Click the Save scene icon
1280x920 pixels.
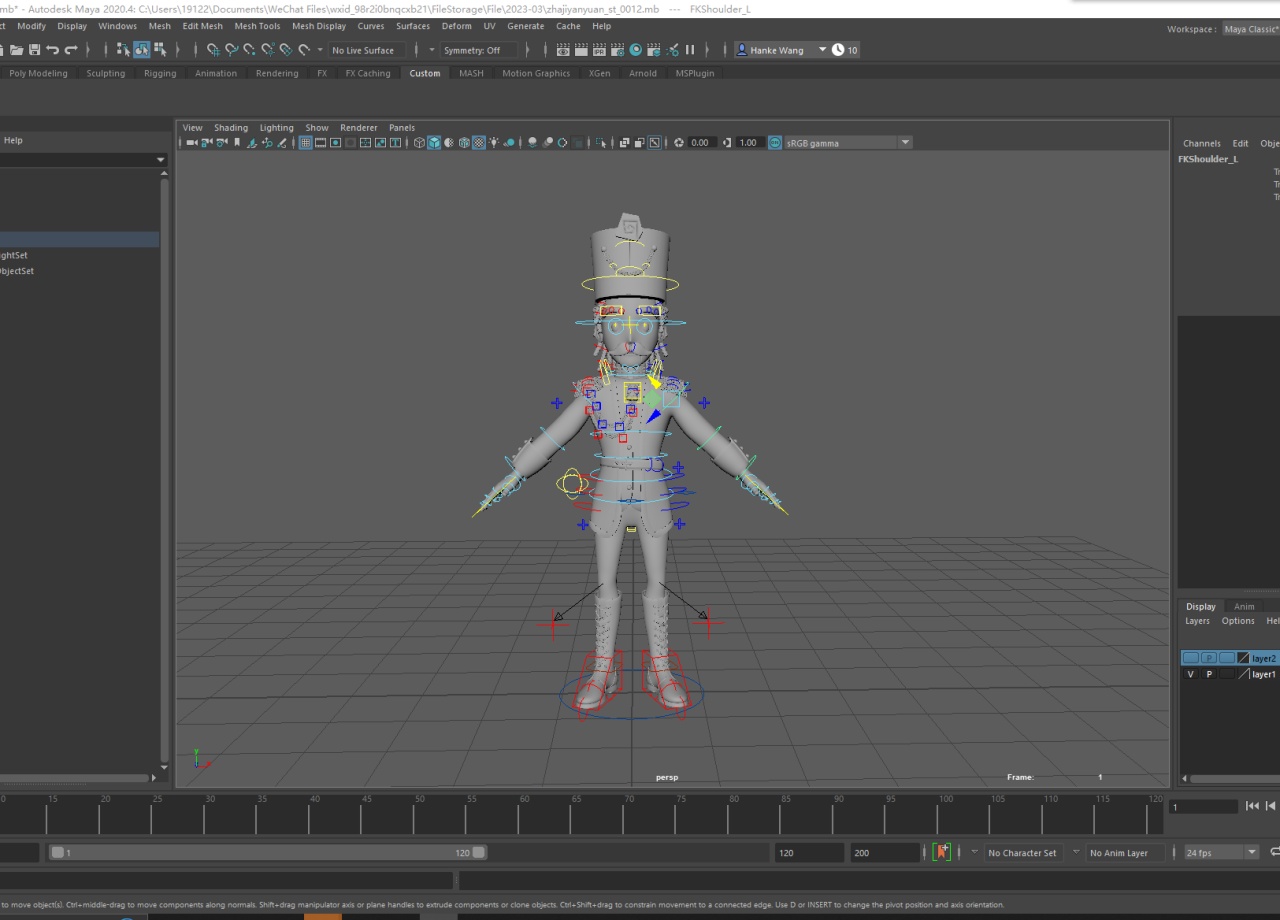[35, 50]
